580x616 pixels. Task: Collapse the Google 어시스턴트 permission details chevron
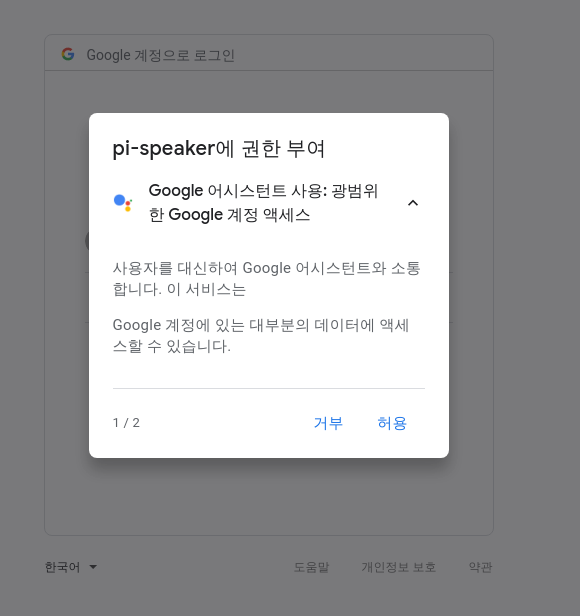coord(413,203)
